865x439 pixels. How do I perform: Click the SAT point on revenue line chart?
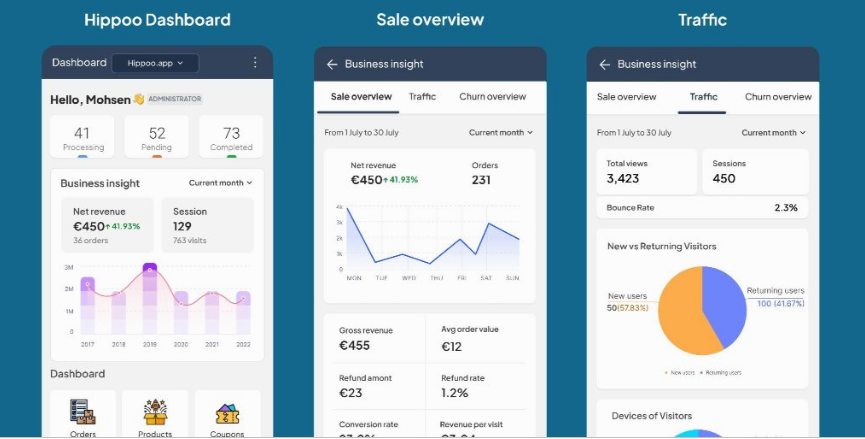pyautogui.click(x=488, y=223)
